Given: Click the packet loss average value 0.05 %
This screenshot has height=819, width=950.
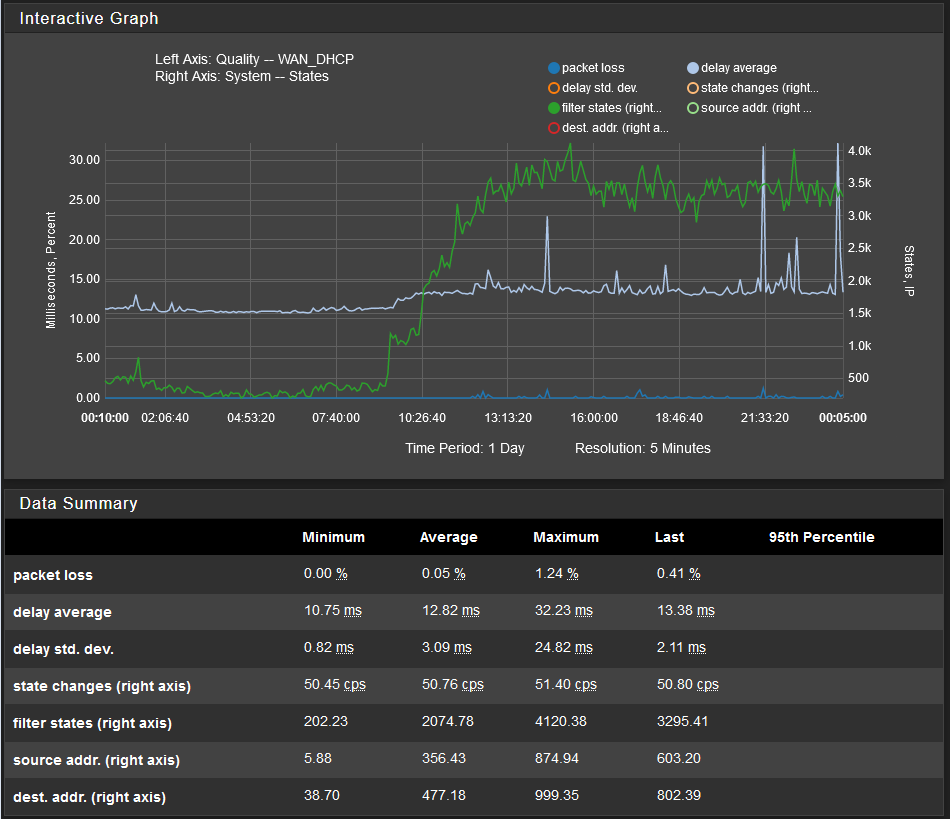Looking at the screenshot, I should [444, 574].
